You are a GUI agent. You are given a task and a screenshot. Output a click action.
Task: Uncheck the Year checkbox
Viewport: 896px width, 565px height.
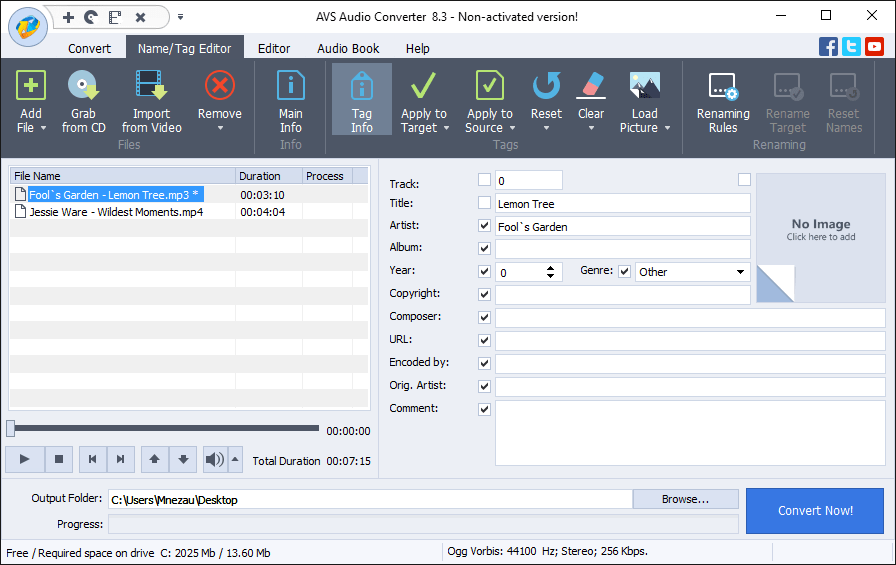click(484, 271)
